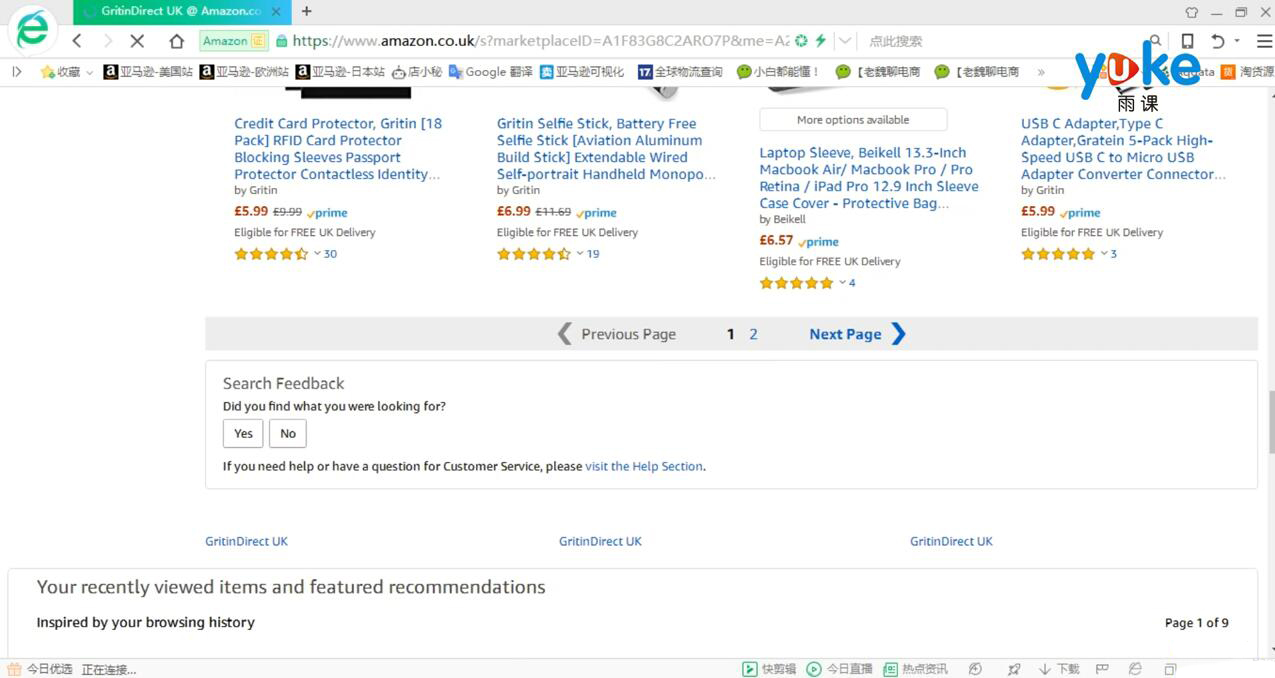Go back to the previous page in the browser

(x=77, y=41)
